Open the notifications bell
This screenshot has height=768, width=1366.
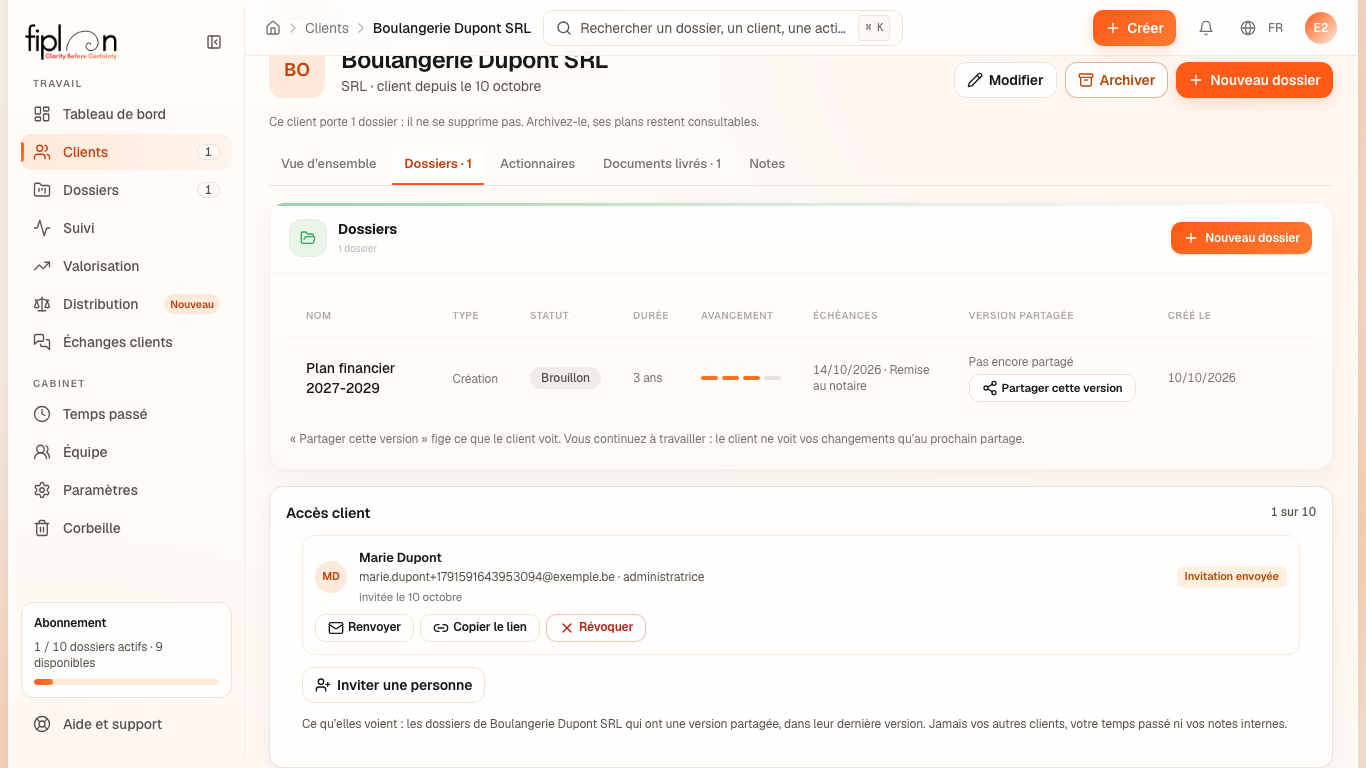1206,28
